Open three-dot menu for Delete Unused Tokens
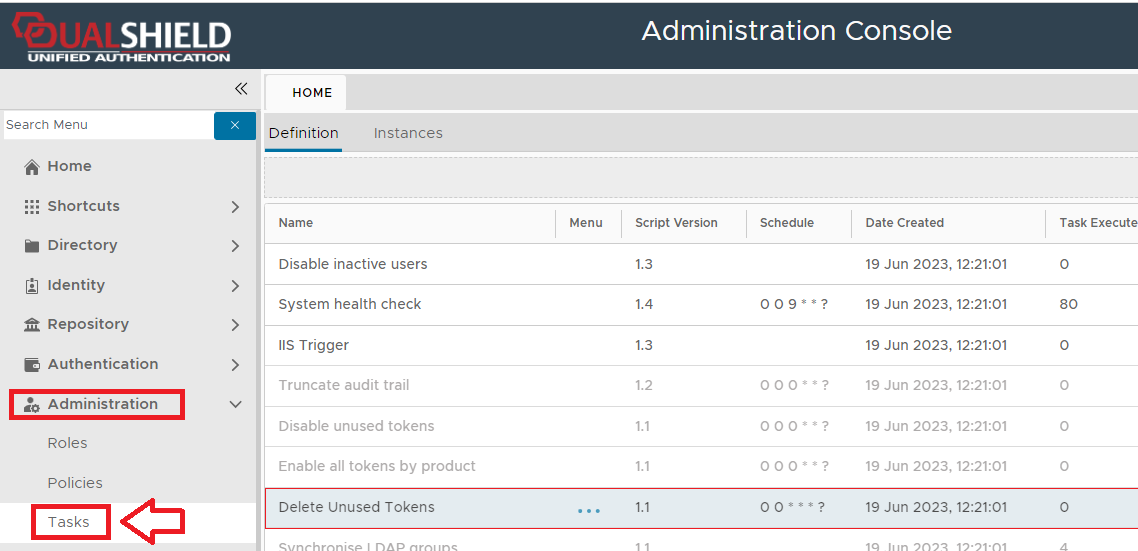 [589, 510]
